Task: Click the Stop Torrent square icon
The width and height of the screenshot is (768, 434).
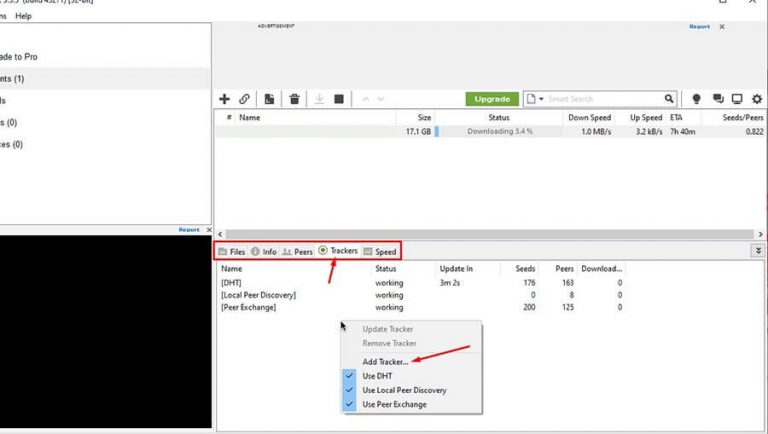Action: (339, 99)
